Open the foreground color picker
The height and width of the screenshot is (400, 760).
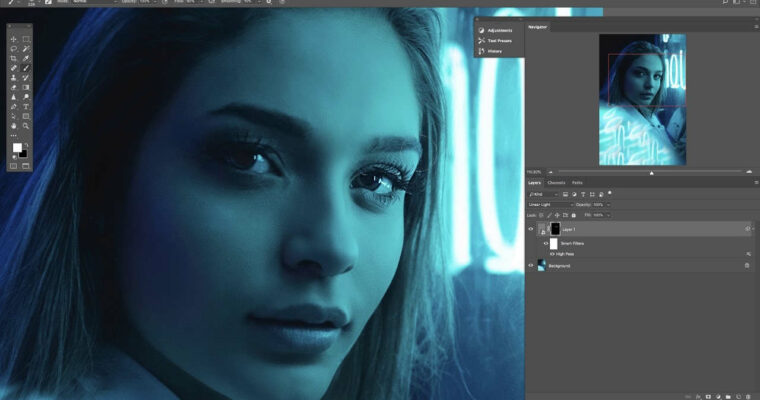(17, 147)
